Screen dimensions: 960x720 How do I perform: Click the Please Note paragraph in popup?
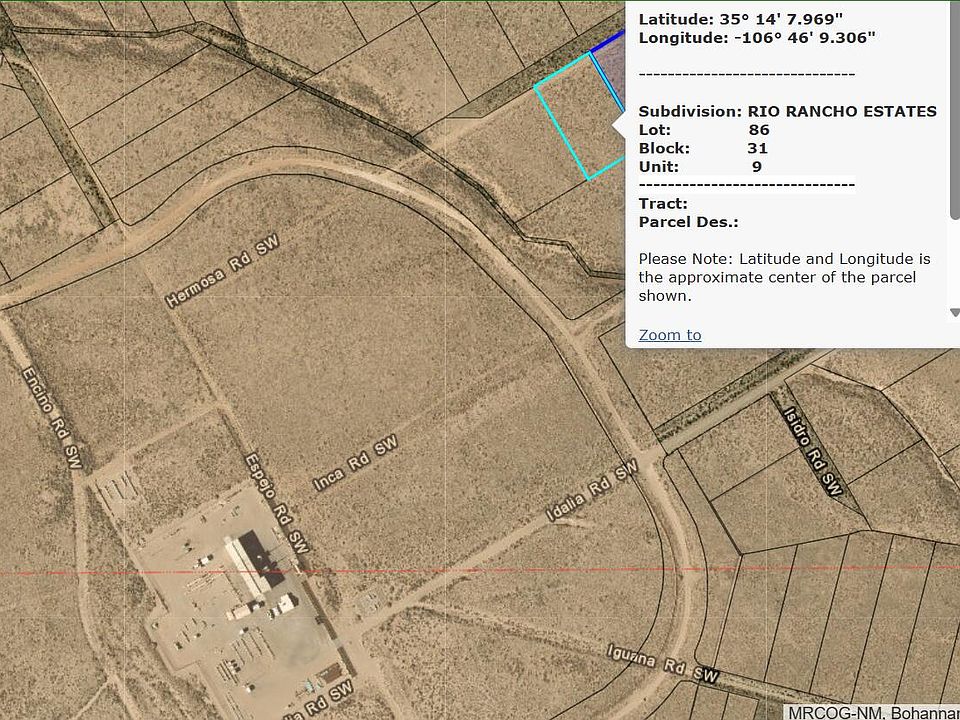(785, 277)
